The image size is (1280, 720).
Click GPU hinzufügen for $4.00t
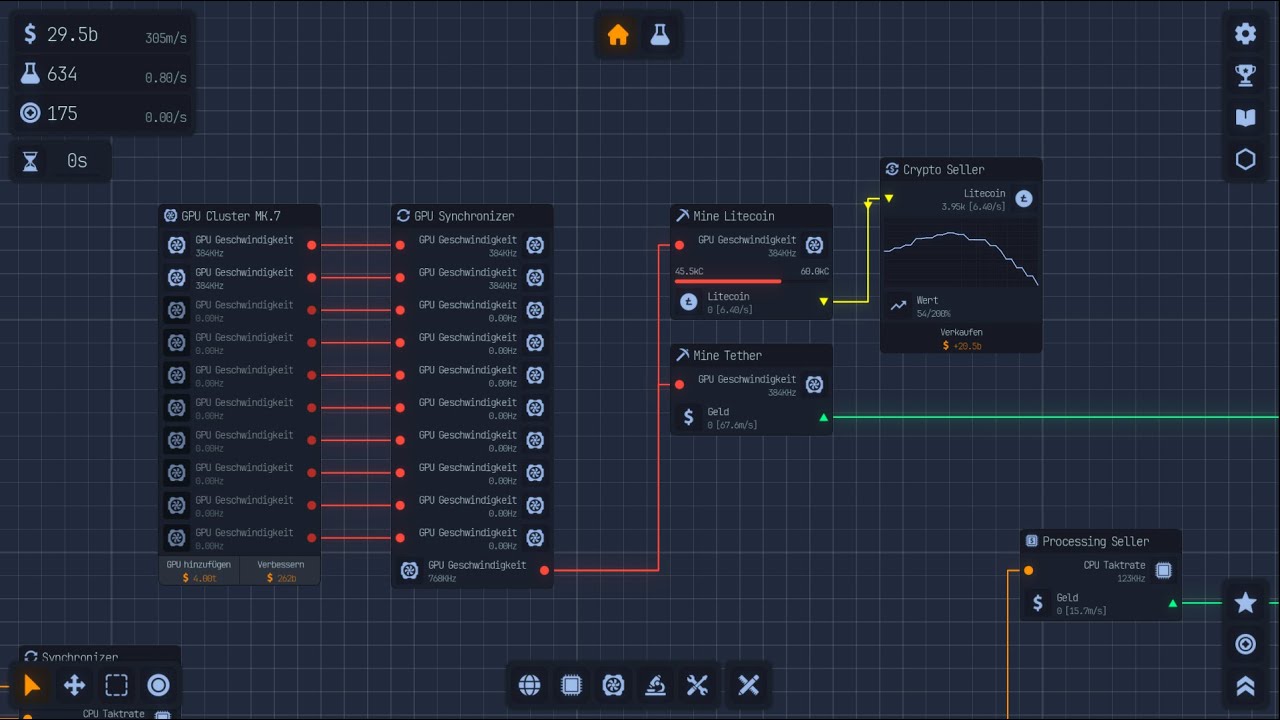pos(199,571)
